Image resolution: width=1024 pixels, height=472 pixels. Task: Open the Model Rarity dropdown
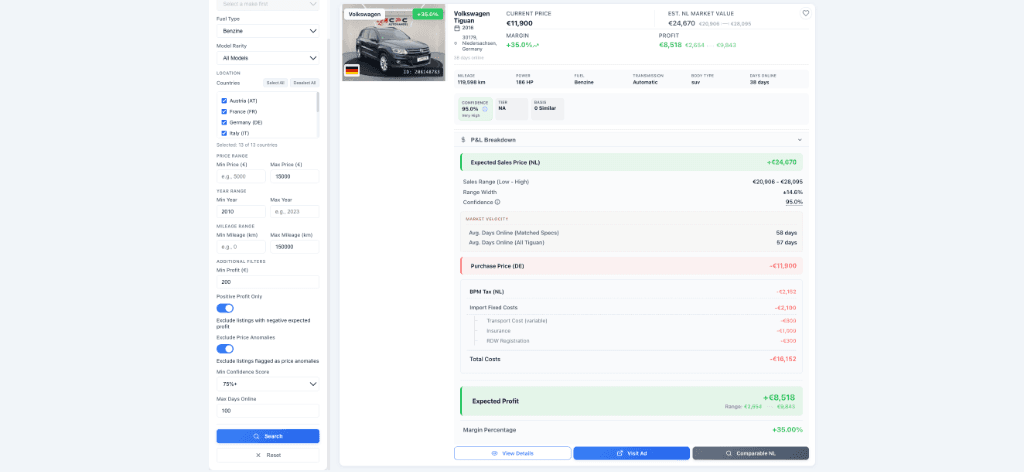268,58
